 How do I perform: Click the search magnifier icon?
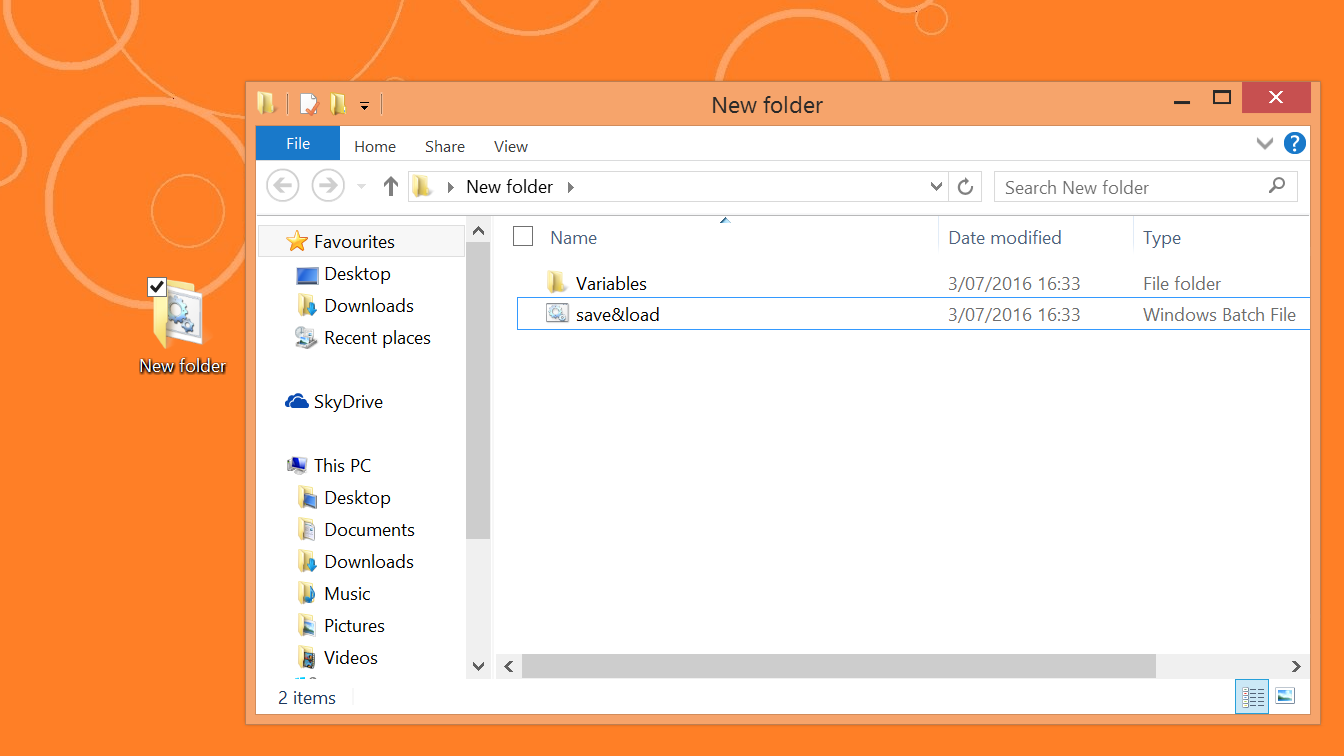coord(1277,186)
